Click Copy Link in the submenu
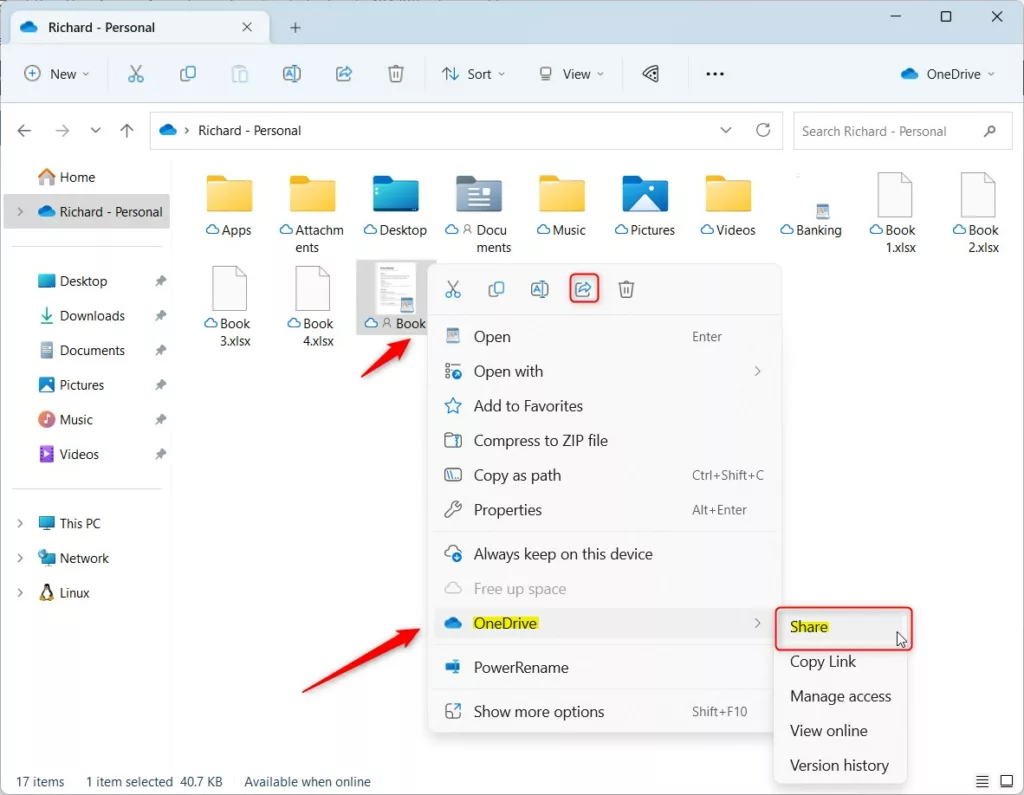Image resolution: width=1024 pixels, height=795 pixels. [x=840, y=662]
